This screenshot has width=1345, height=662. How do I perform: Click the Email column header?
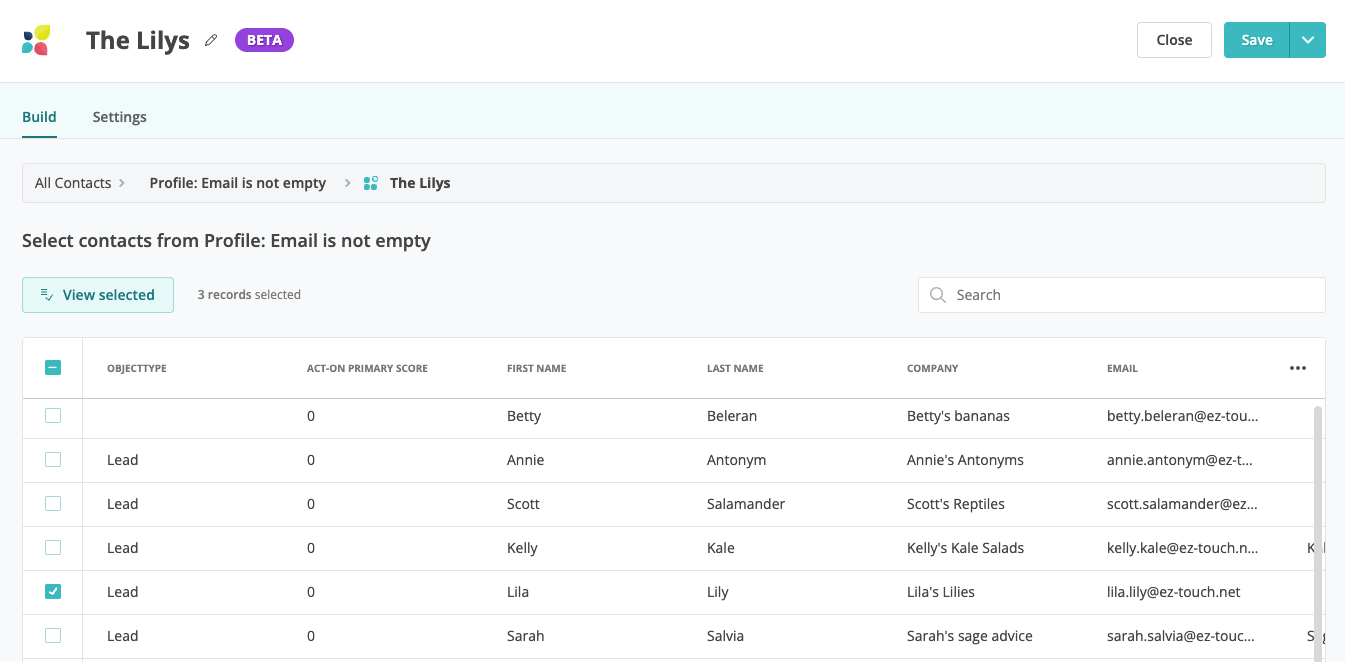[x=1122, y=369]
